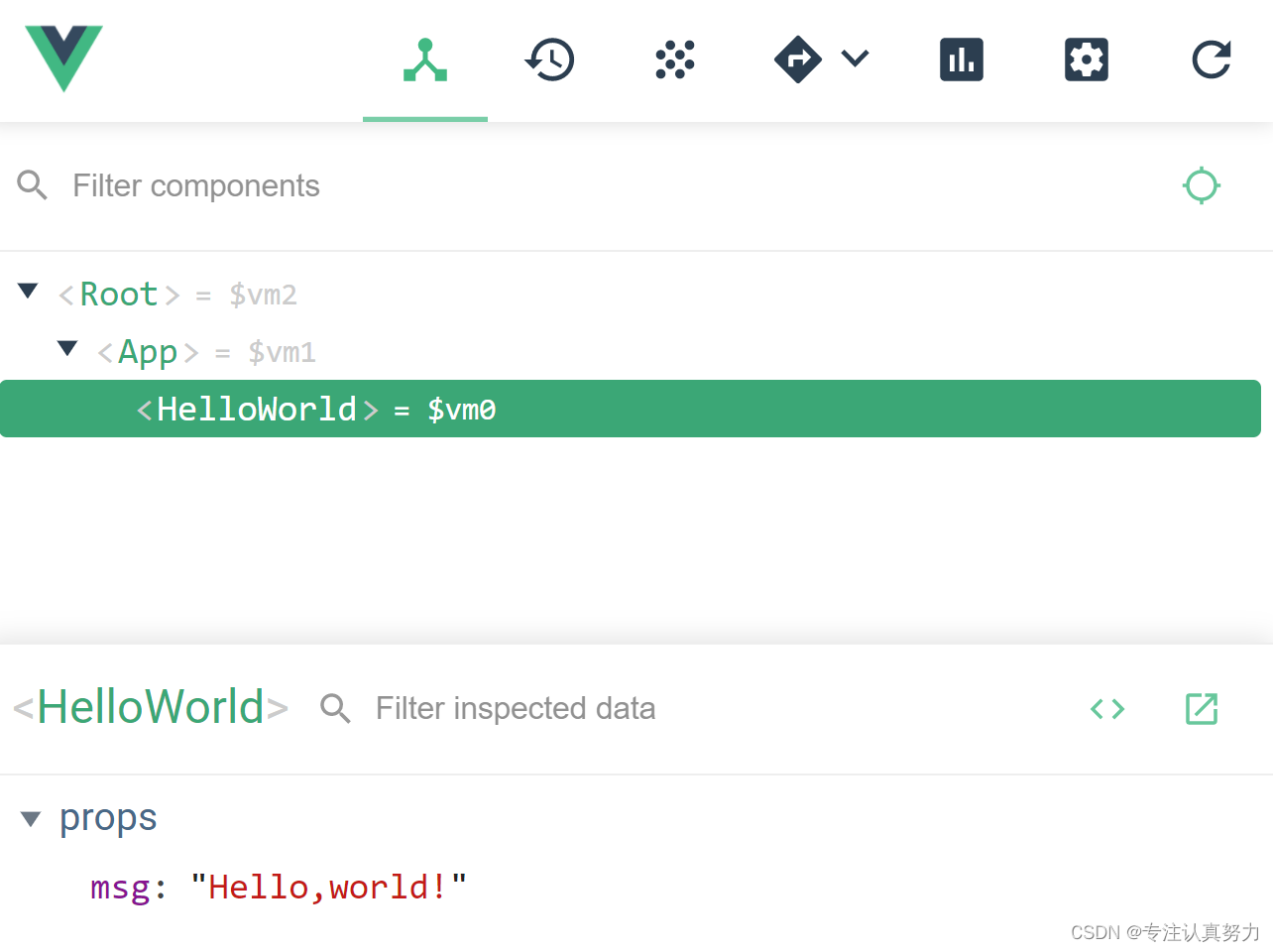Open the Settings gear tab
This screenshot has height=952, width=1273.
(x=1087, y=59)
